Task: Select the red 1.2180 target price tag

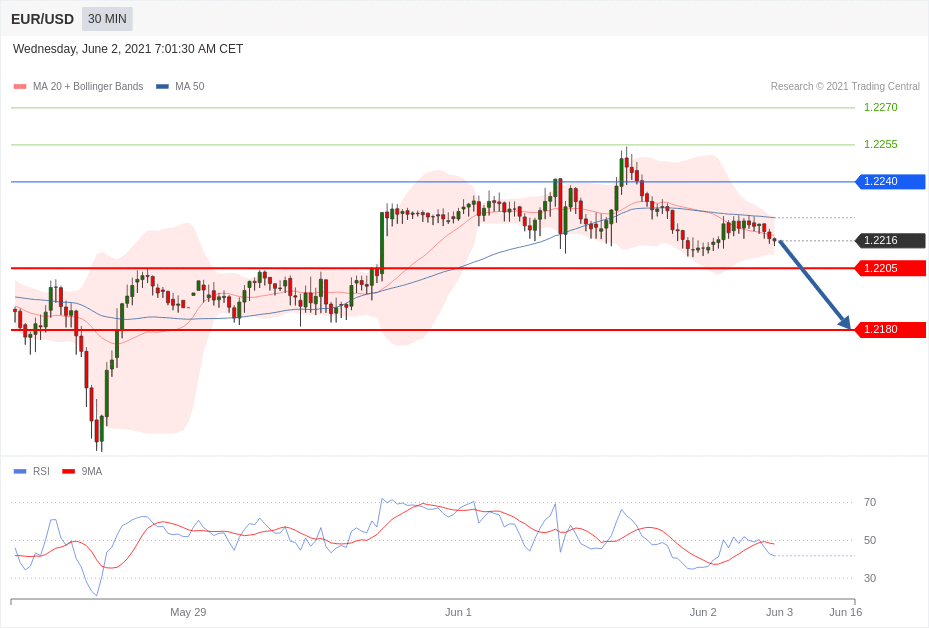Action: 890,330
